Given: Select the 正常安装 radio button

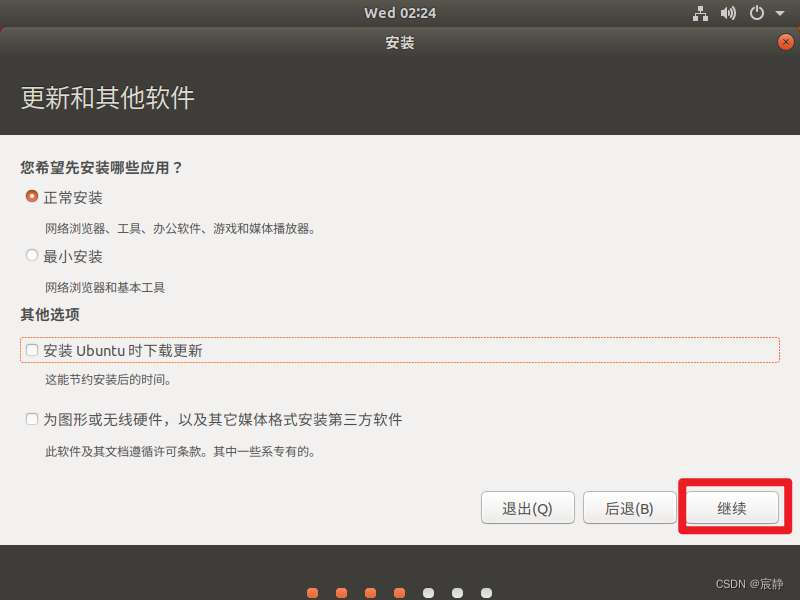Looking at the screenshot, I should coord(31,197).
